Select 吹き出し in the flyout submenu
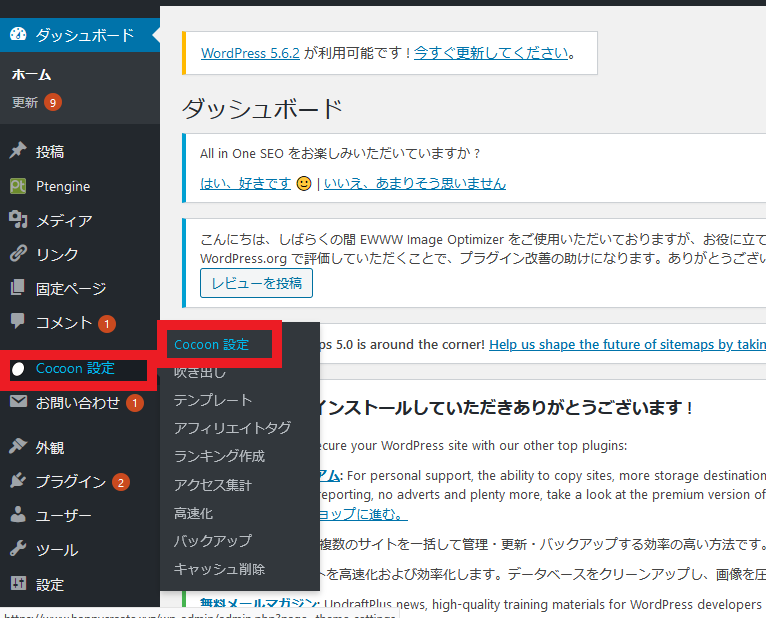 point(200,373)
